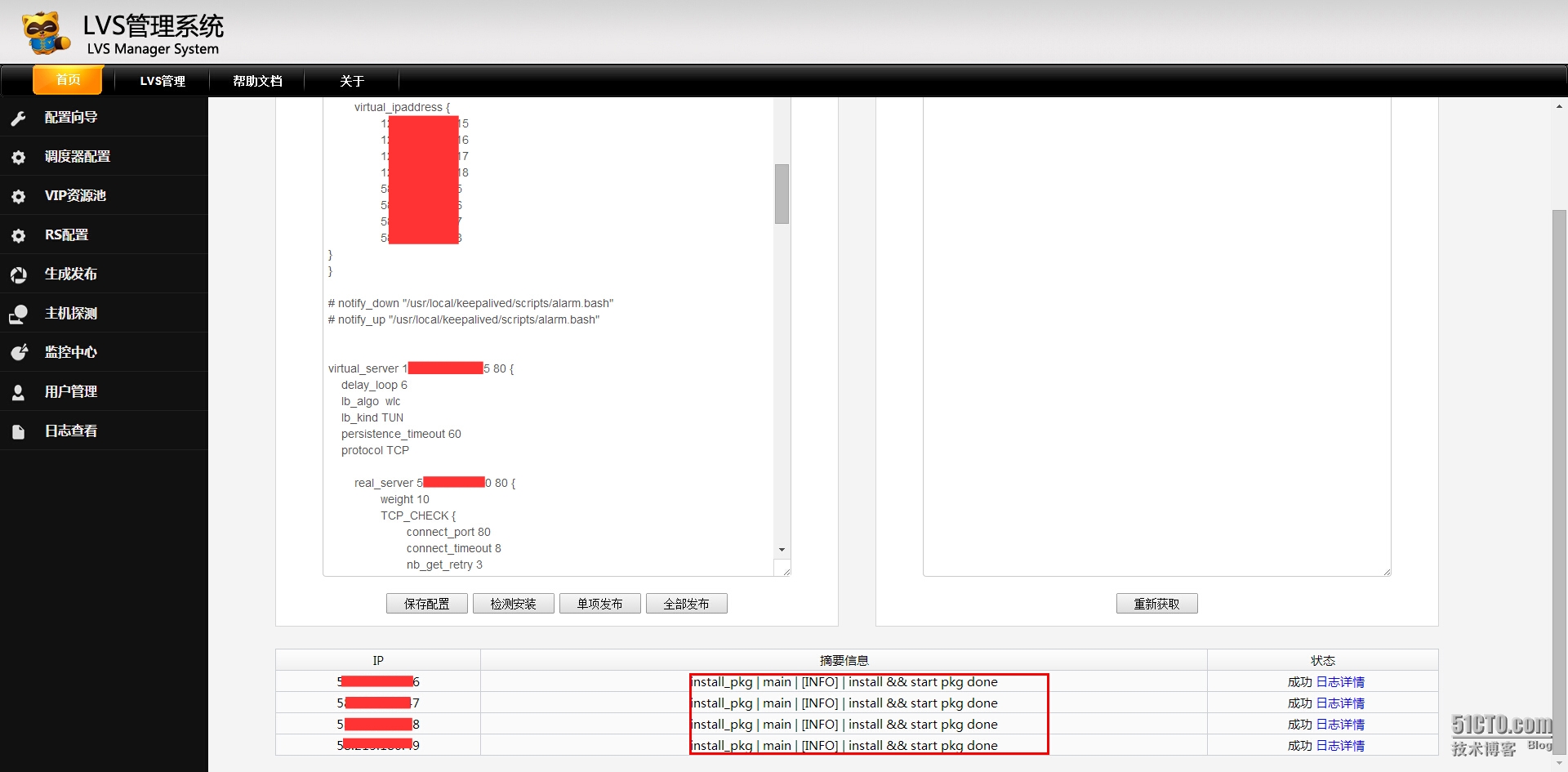
Task: Open the 关于 tab
Action: pos(352,81)
